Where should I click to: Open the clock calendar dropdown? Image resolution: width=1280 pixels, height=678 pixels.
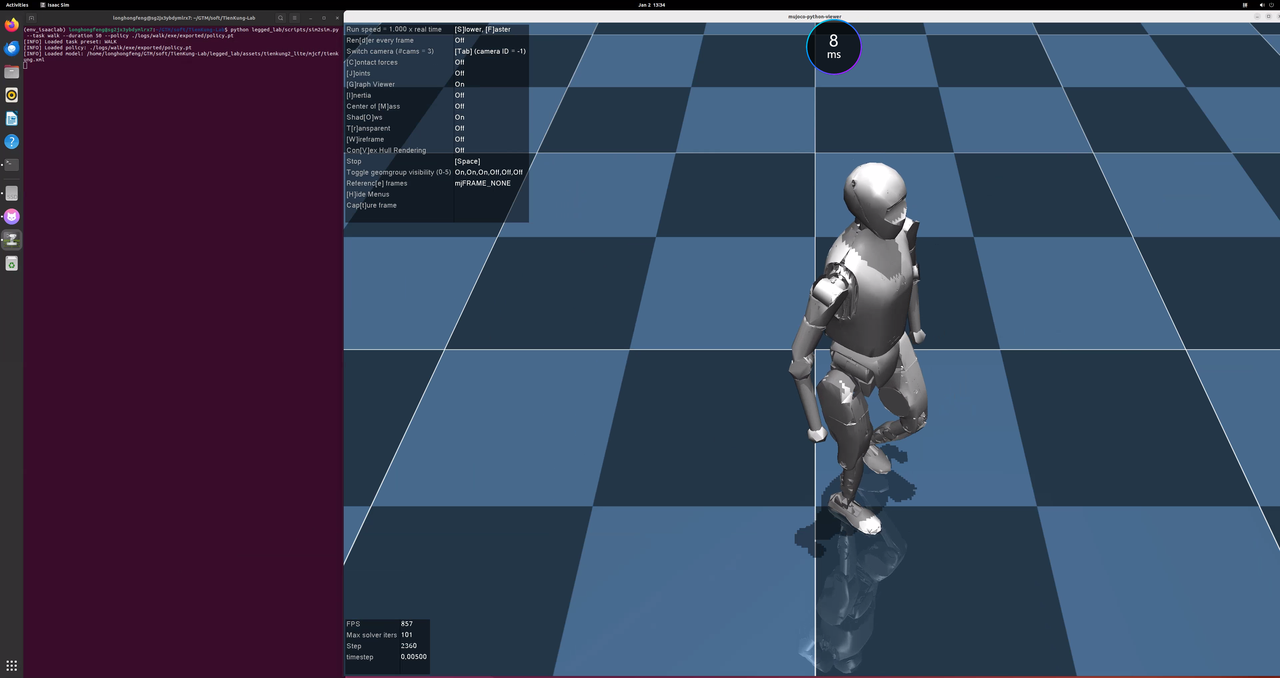(651, 5)
